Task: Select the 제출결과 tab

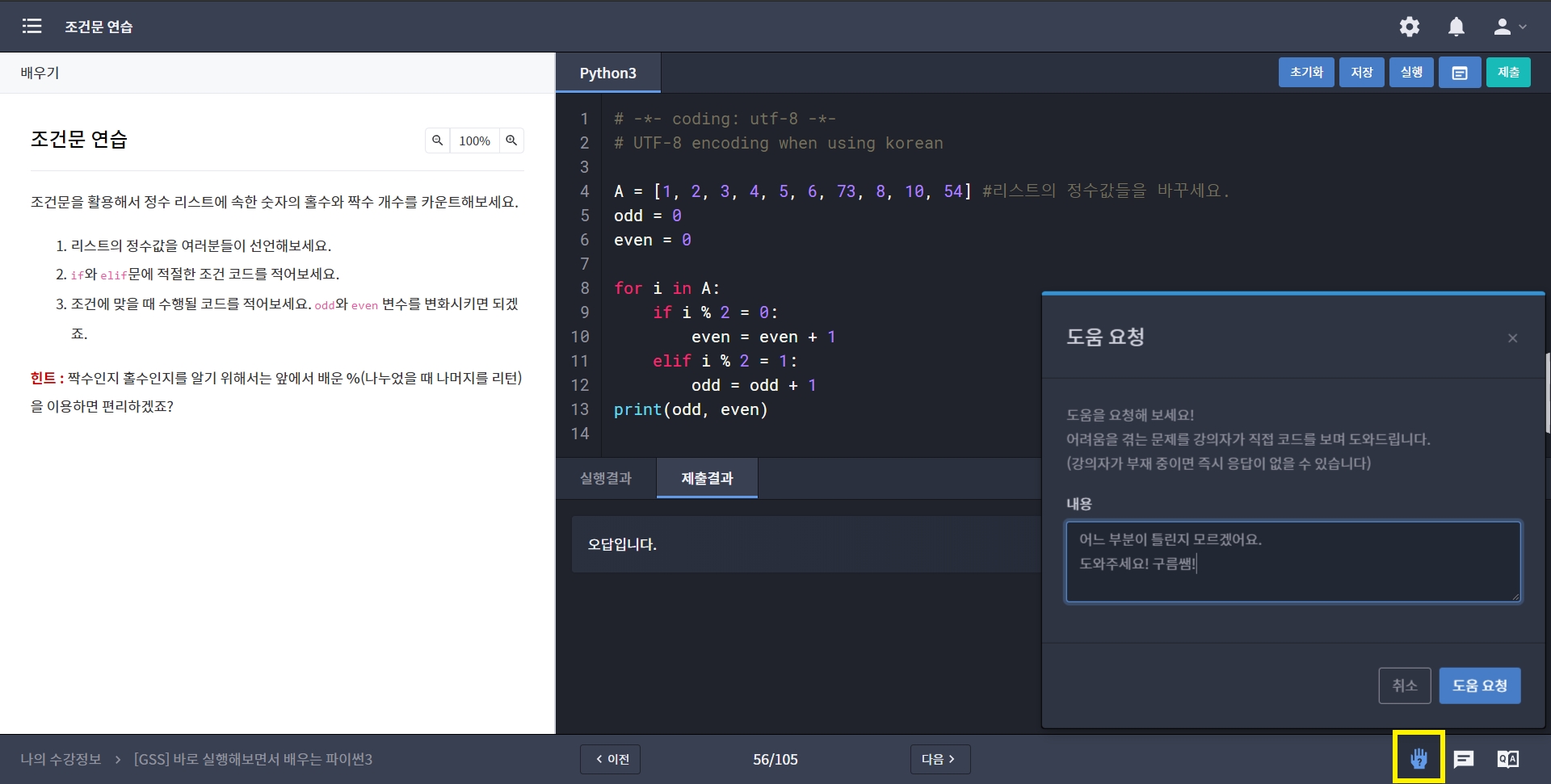Action: pos(707,478)
